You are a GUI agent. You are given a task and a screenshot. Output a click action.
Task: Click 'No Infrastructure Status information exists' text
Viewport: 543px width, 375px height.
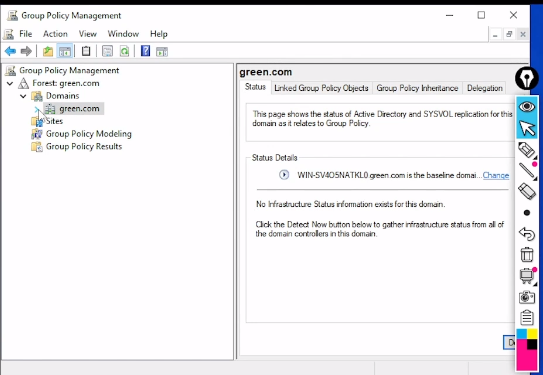(x=350, y=204)
